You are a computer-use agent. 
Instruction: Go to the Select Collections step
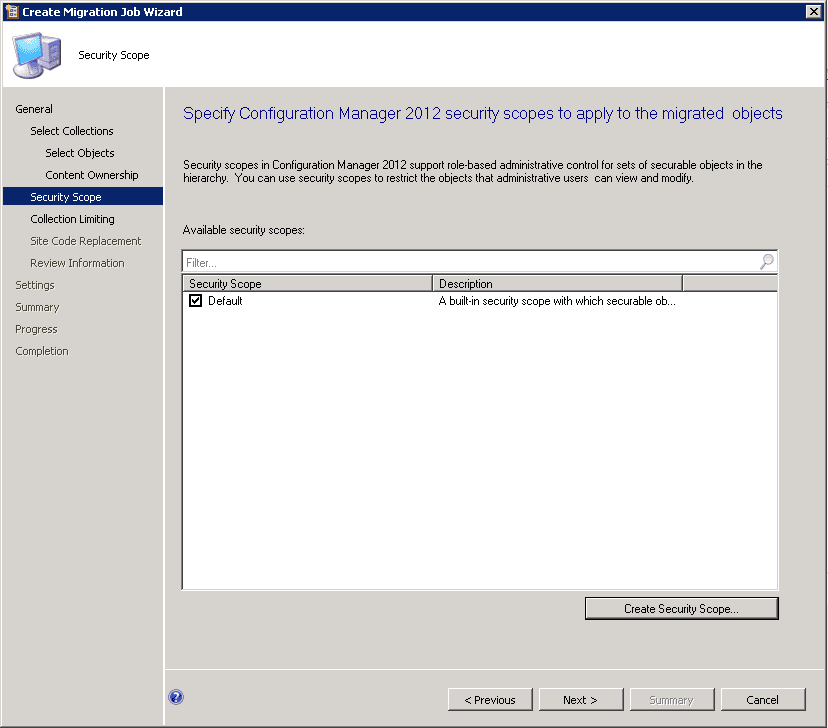pyautogui.click(x=72, y=131)
